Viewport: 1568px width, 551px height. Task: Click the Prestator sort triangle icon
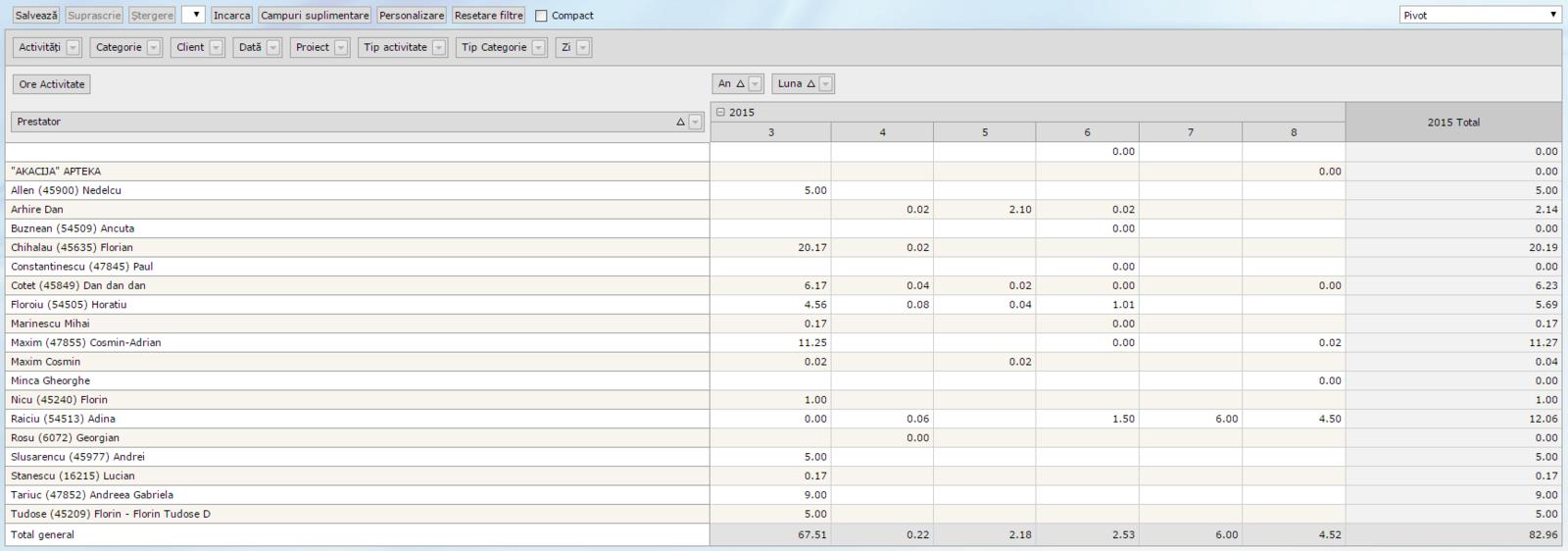tap(680, 123)
